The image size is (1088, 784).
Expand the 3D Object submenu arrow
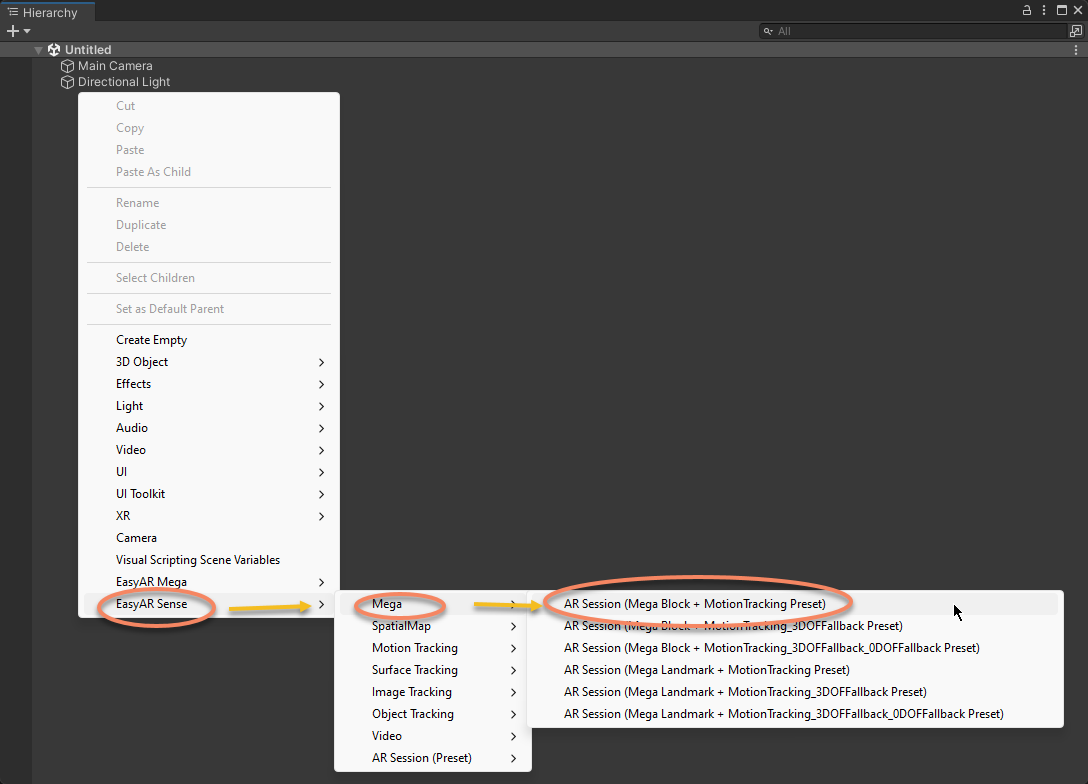click(x=321, y=362)
